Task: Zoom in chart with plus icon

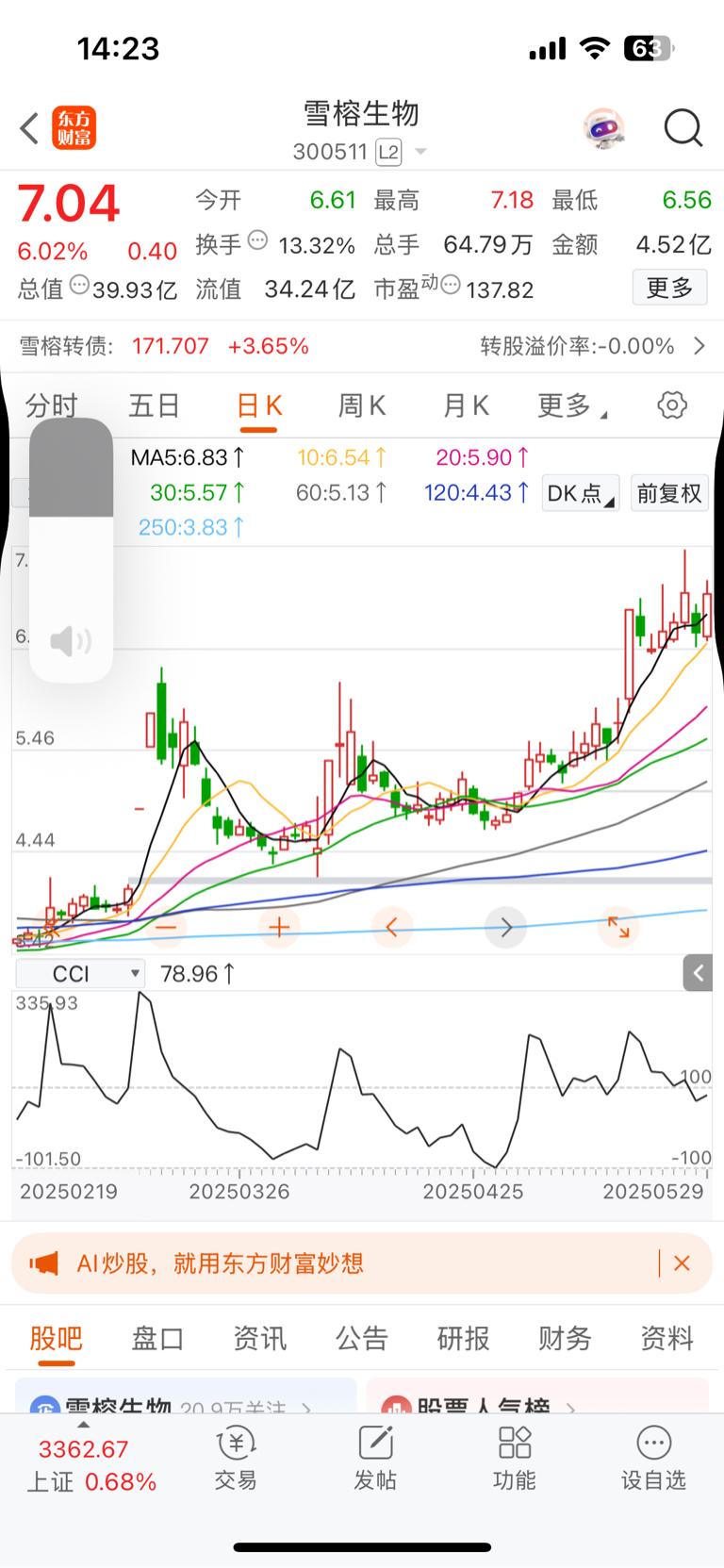Action: (x=279, y=928)
